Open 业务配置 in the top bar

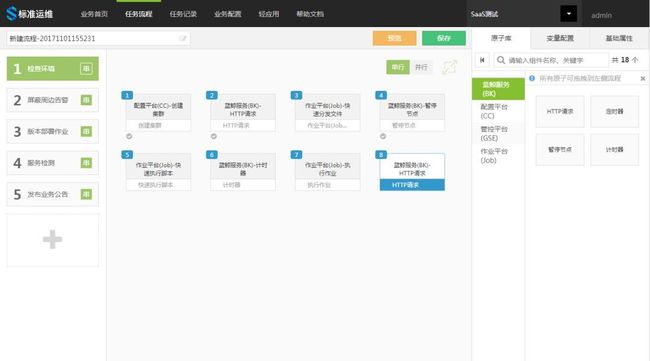tap(228, 14)
